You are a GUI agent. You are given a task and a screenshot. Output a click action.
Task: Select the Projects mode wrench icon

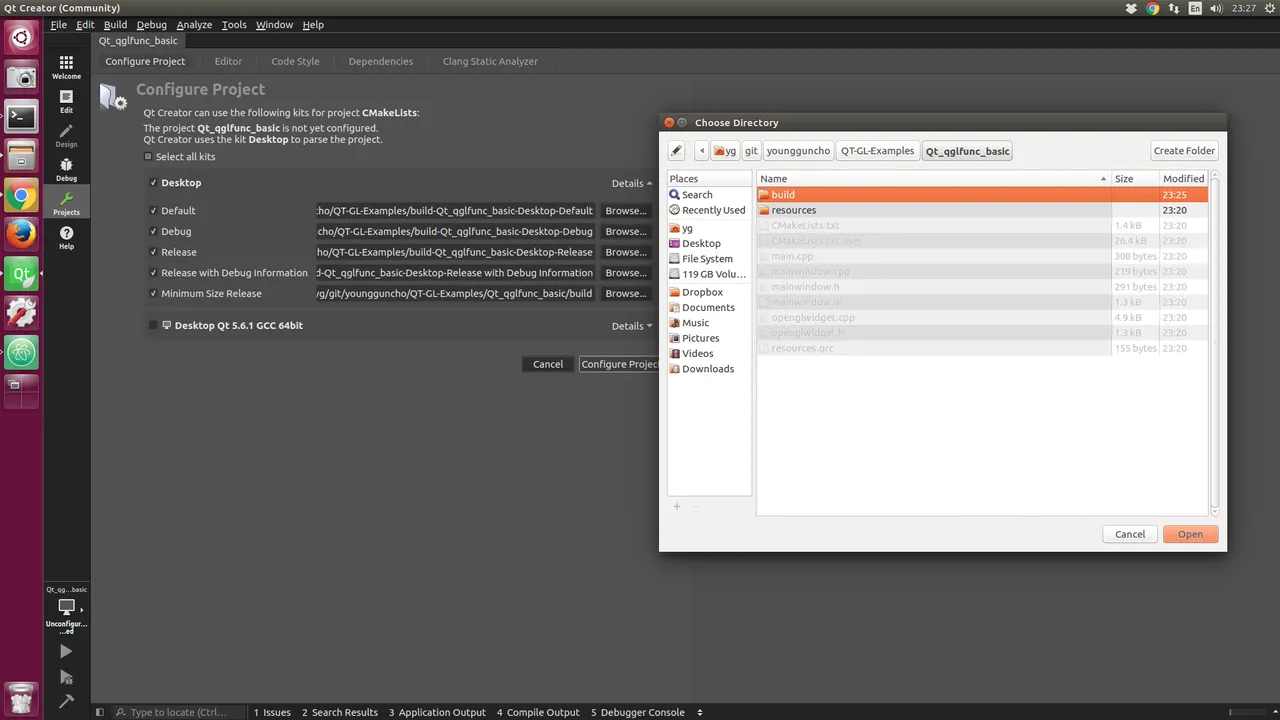[x=66, y=203]
